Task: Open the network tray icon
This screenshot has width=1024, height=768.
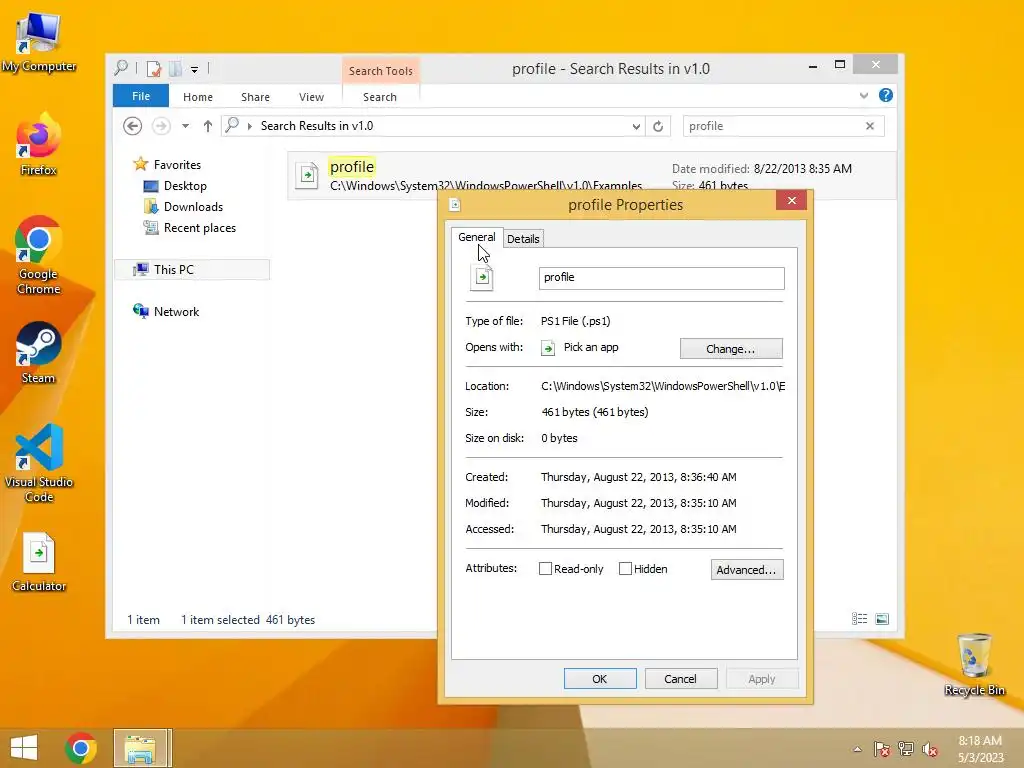Action: (906, 750)
